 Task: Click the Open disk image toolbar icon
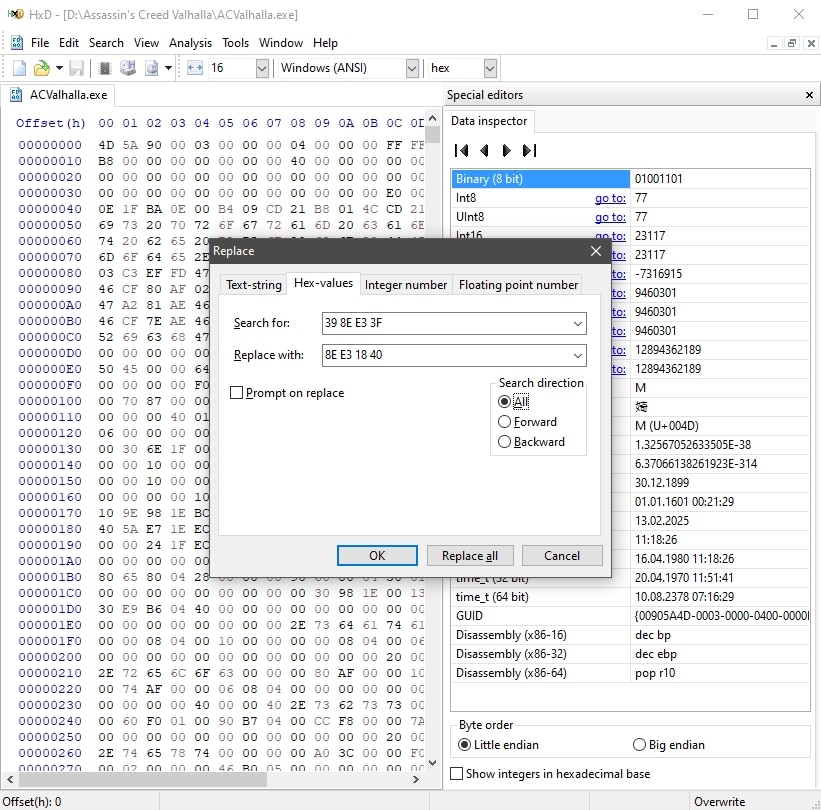(x=151, y=68)
